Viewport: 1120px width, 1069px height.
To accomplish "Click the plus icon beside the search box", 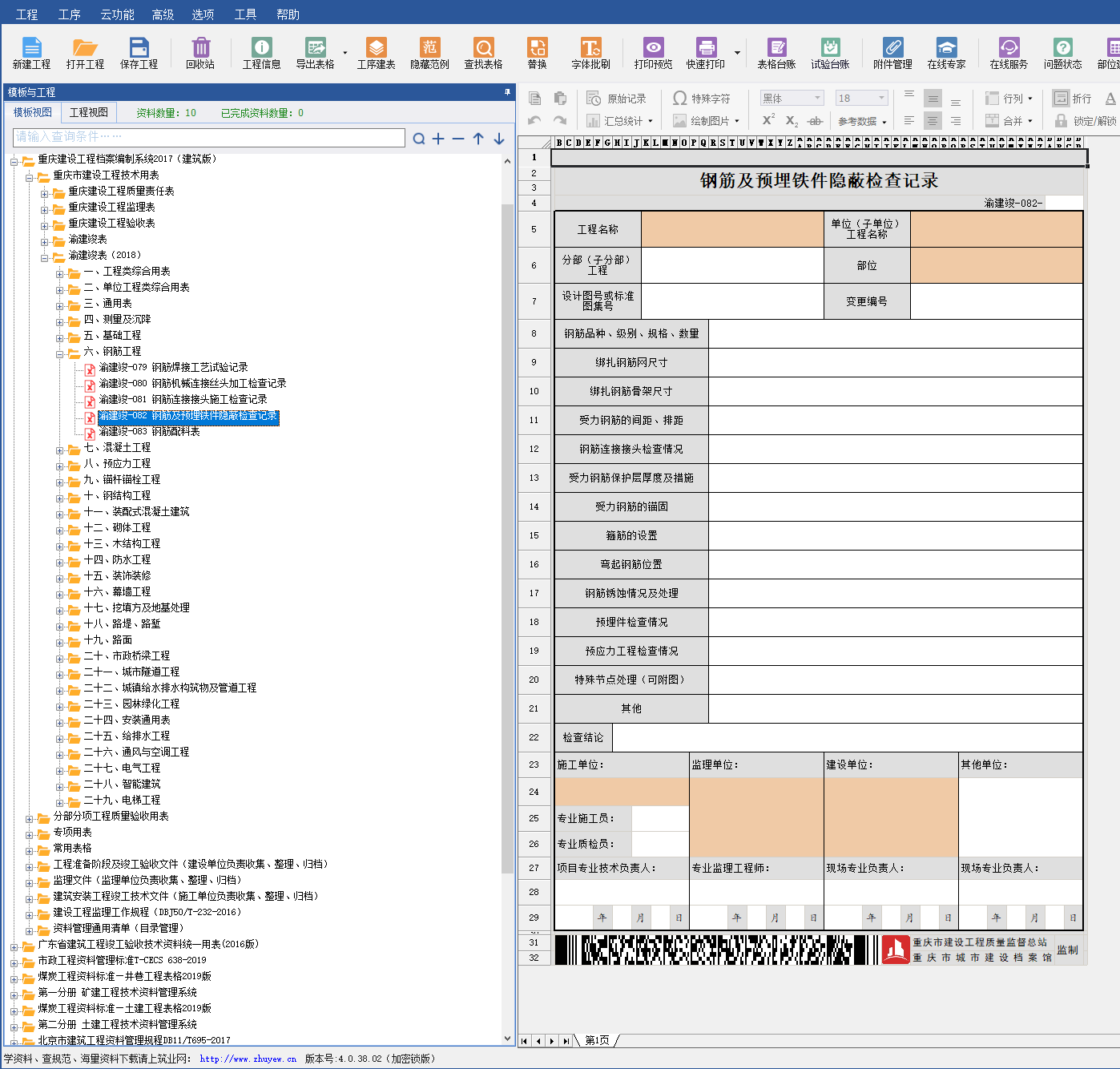I will click(438, 139).
